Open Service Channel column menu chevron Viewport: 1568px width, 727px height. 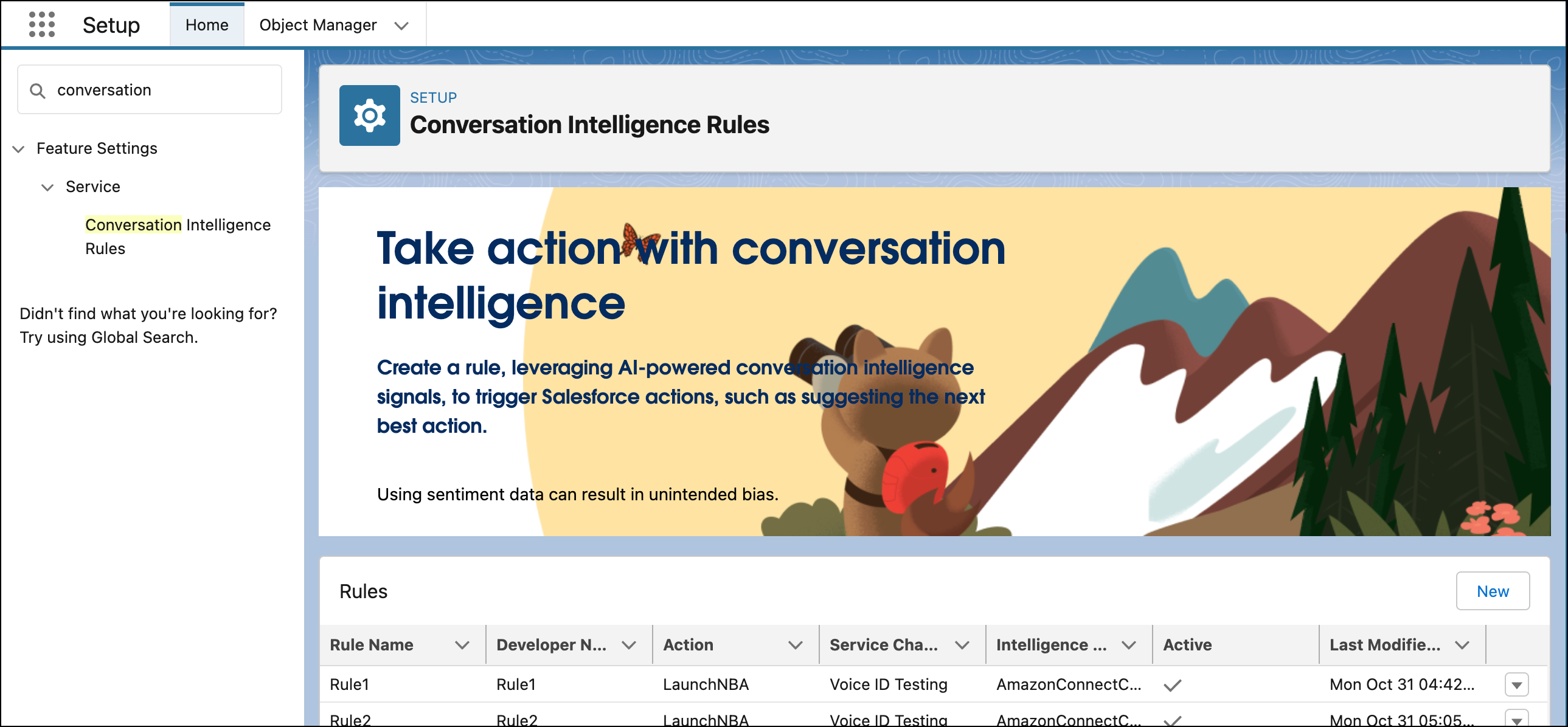point(962,645)
